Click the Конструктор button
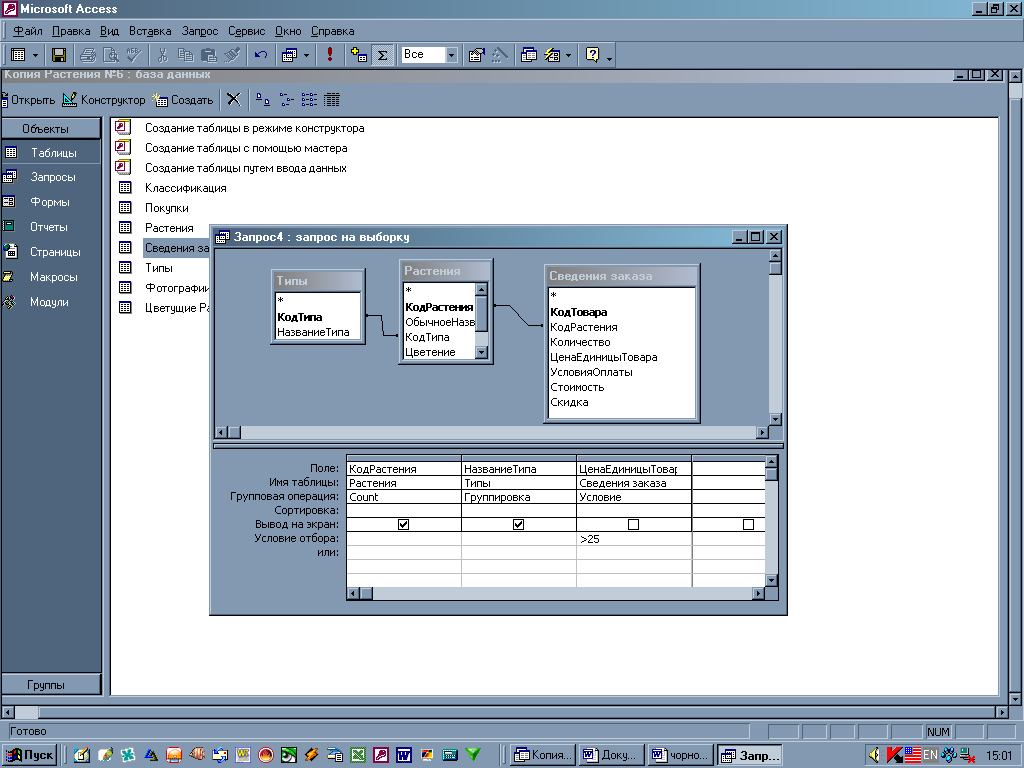 coord(104,100)
